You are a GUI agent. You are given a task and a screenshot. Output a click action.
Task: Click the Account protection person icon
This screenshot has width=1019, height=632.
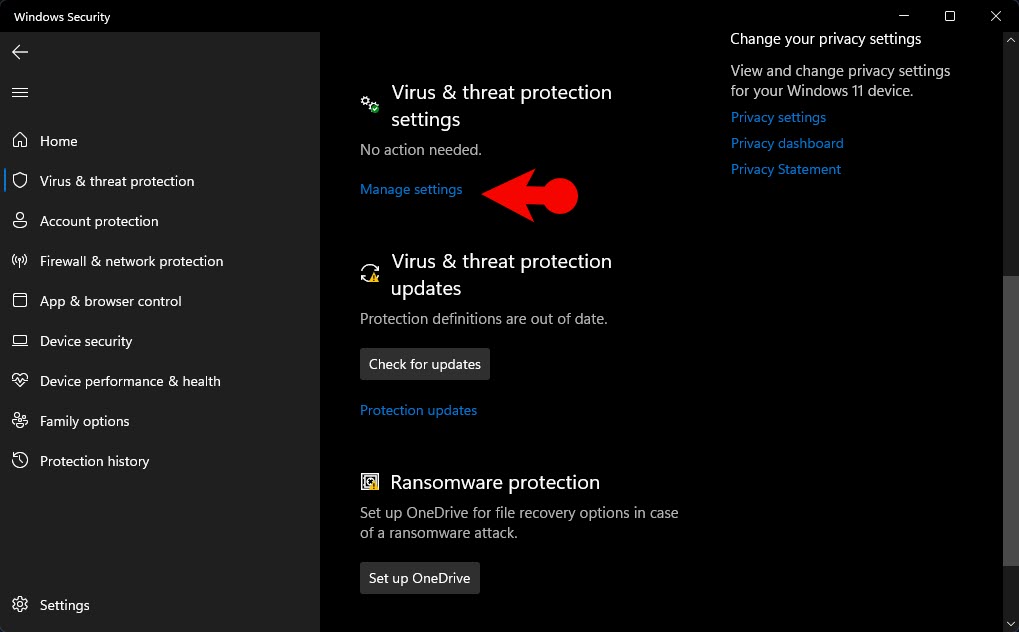(20, 221)
